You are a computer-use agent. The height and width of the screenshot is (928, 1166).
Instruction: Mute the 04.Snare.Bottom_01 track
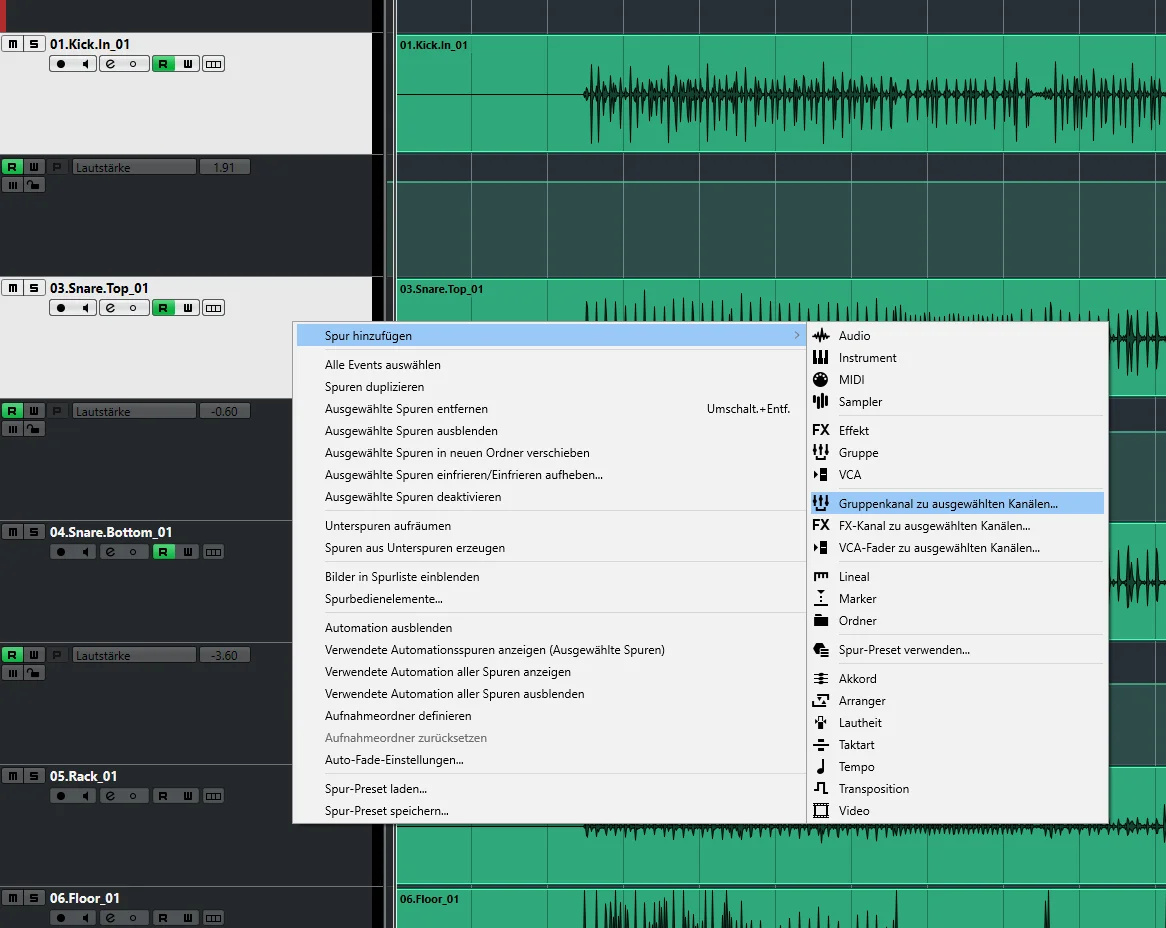pyautogui.click(x=13, y=532)
